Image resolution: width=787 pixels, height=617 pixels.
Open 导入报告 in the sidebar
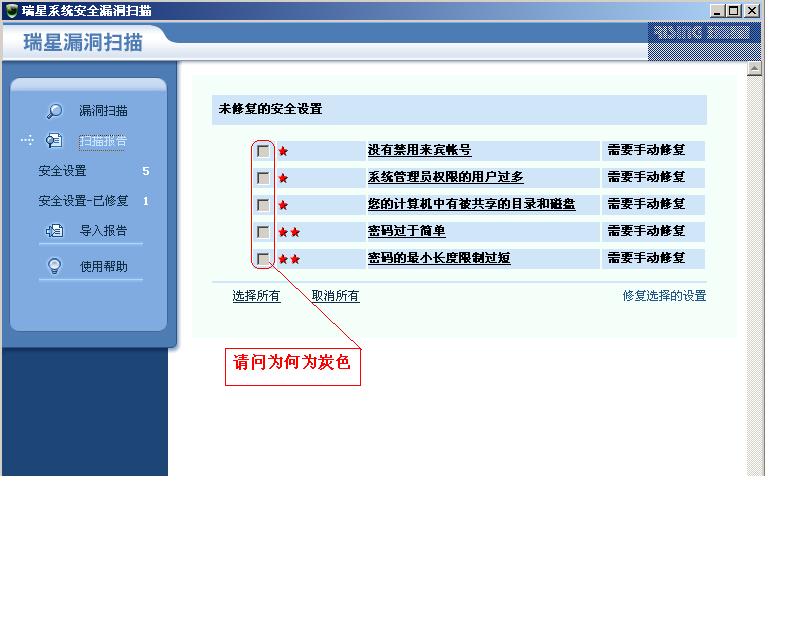[x=103, y=231]
